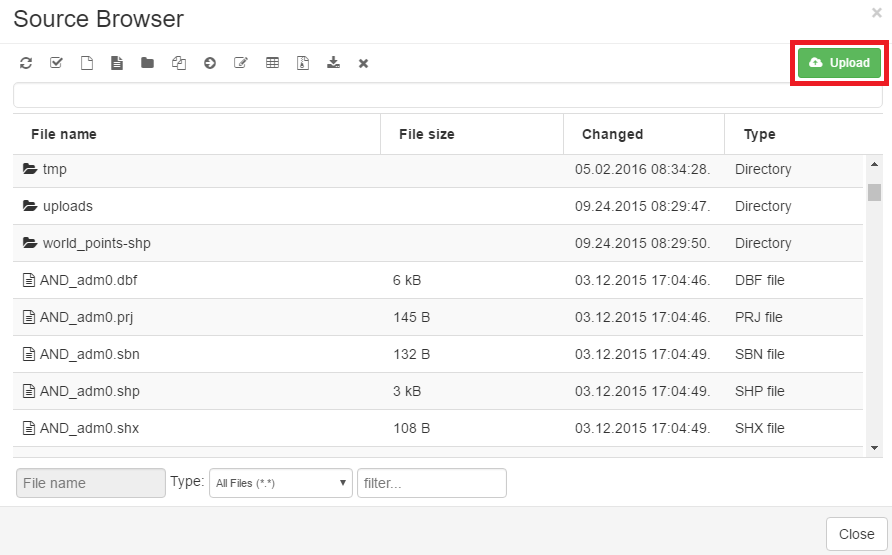Click the File name input box
This screenshot has width=892, height=555.
pyautogui.click(x=91, y=483)
